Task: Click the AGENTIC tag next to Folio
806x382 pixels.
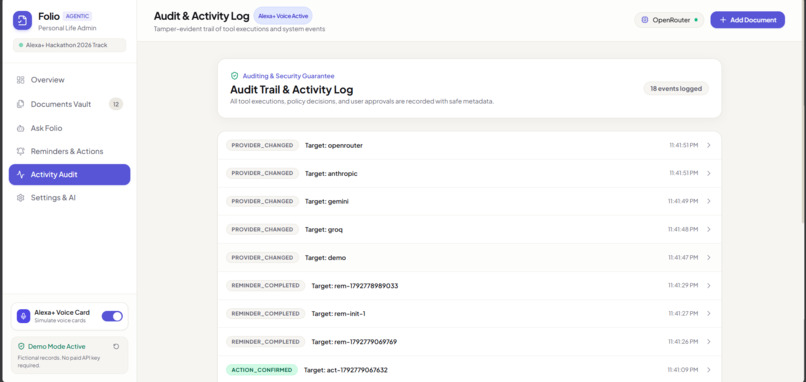Action: (78, 16)
